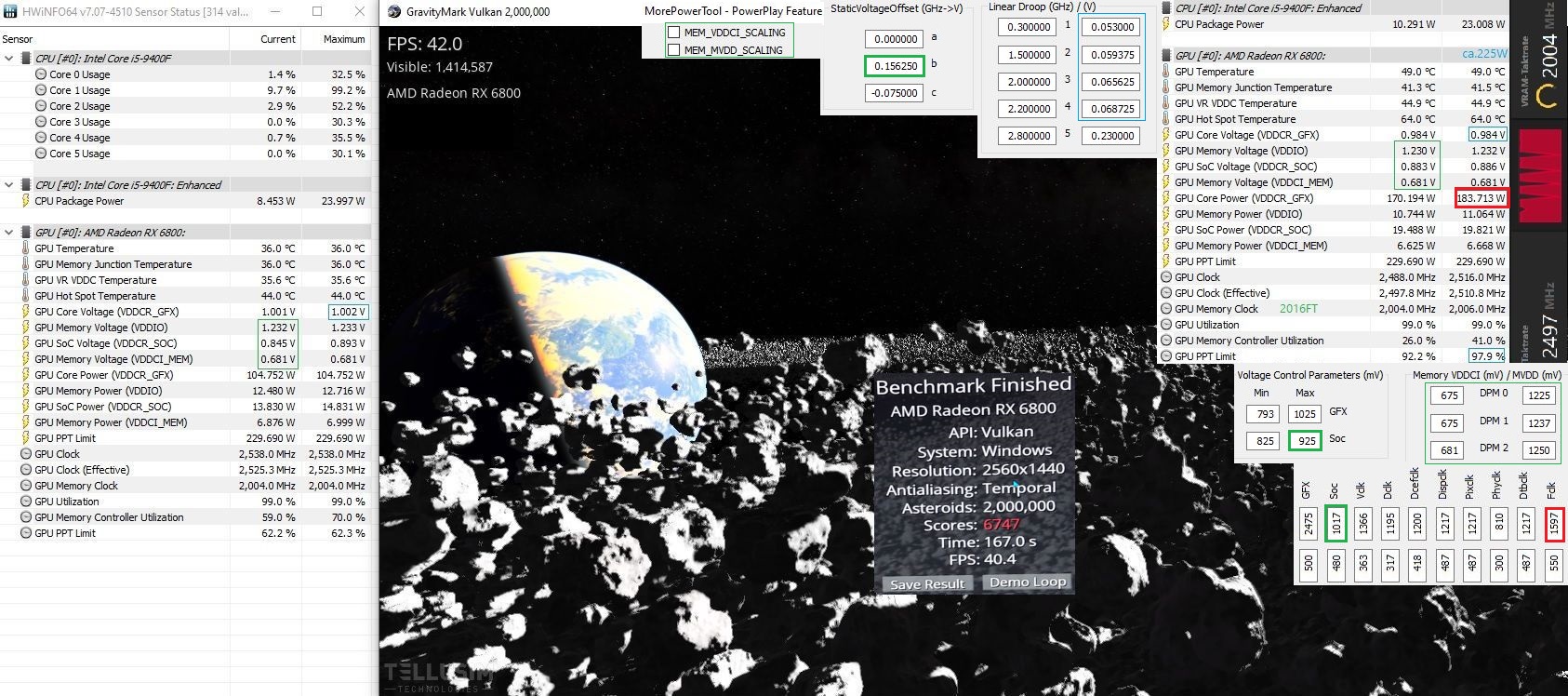Image resolution: width=1568 pixels, height=696 pixels.
Task: Click the GravityMark window icon
Action: pyautogui.click(x=393, y=11)
